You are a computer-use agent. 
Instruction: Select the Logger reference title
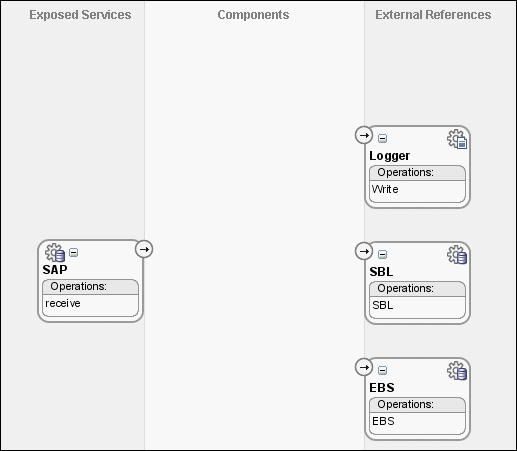[x=390, y=156]
